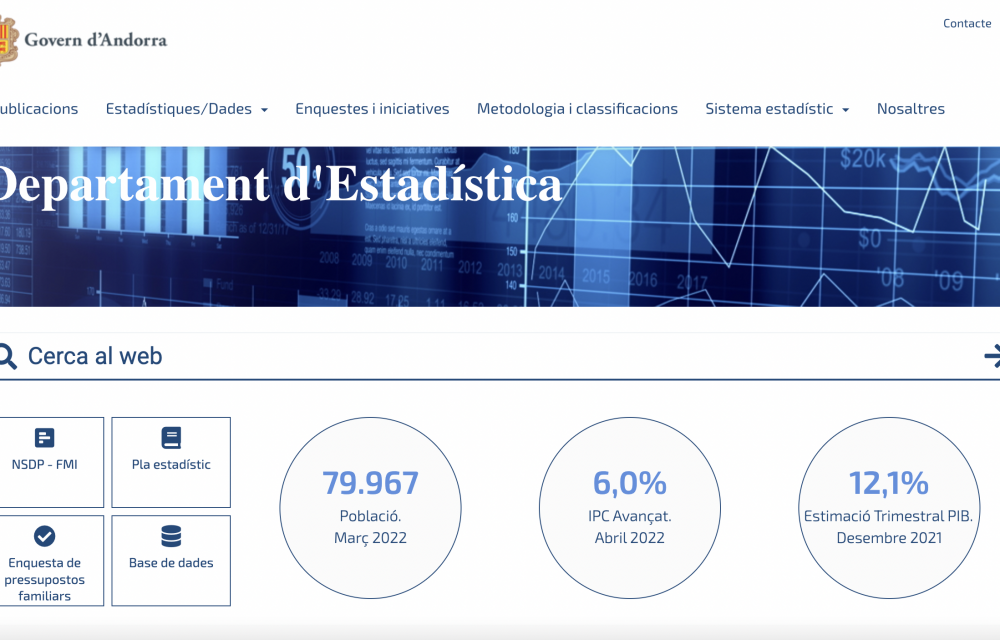Expand the Sistema estadístic dropdown menu

click(776, 109)
